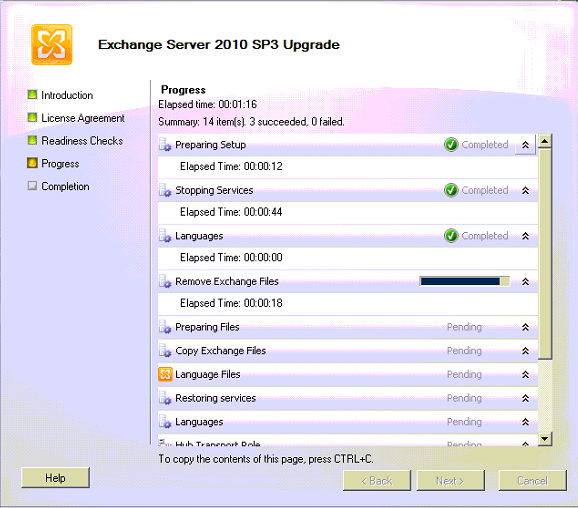Click Completed status for Stopping Services
Screen dimensions: 578x508
[x=485, y=190]
